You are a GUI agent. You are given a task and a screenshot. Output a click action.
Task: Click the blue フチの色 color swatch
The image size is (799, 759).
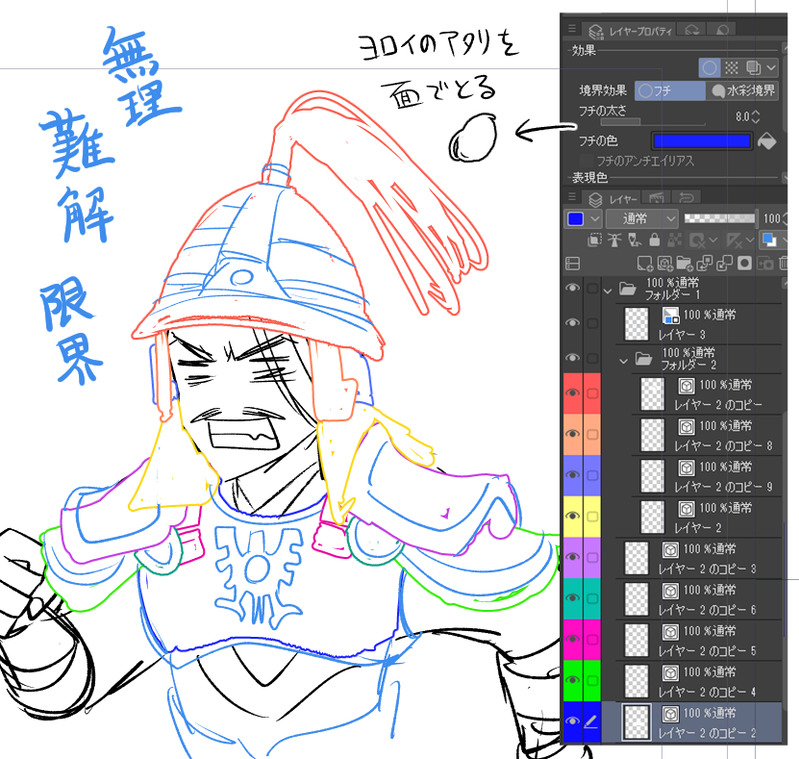[702, 141]
